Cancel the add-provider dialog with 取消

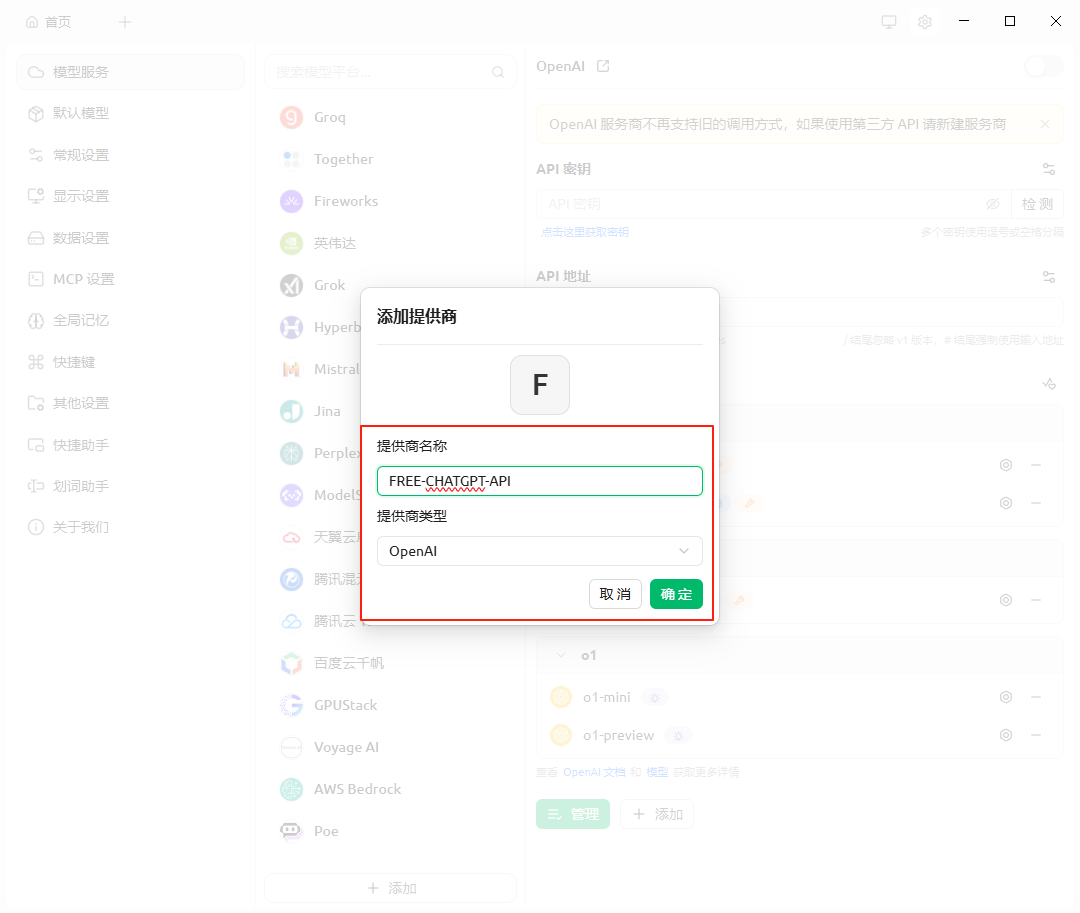(x=615, y=594)
